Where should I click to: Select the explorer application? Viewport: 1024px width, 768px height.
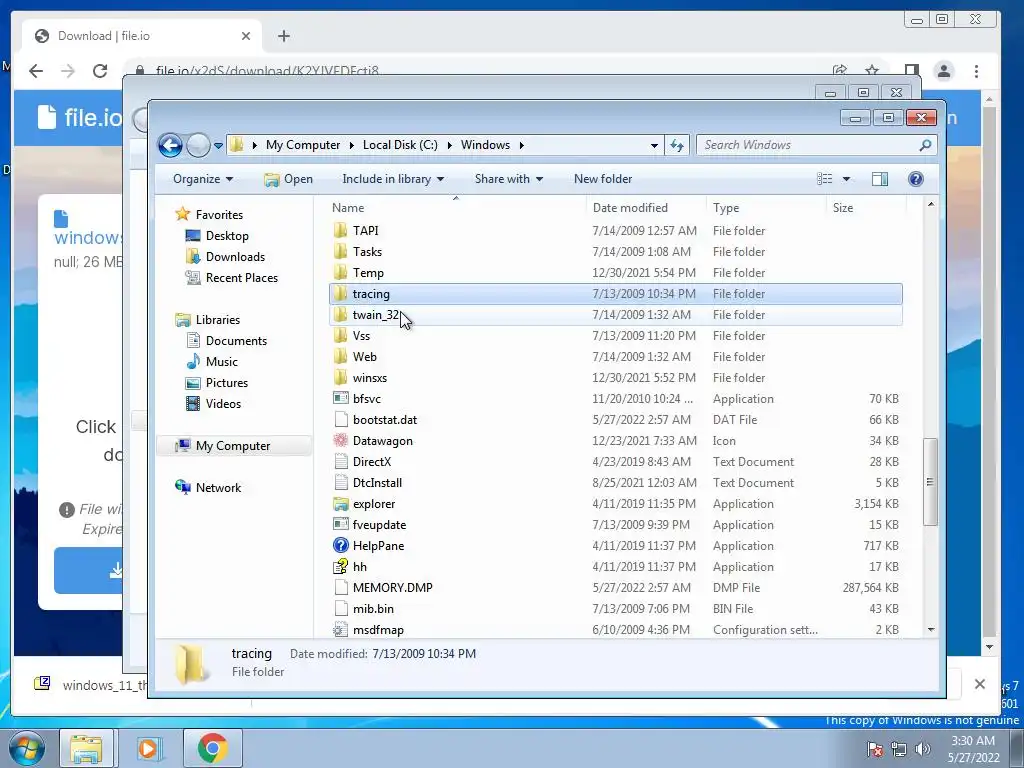(x=616, y=504)
